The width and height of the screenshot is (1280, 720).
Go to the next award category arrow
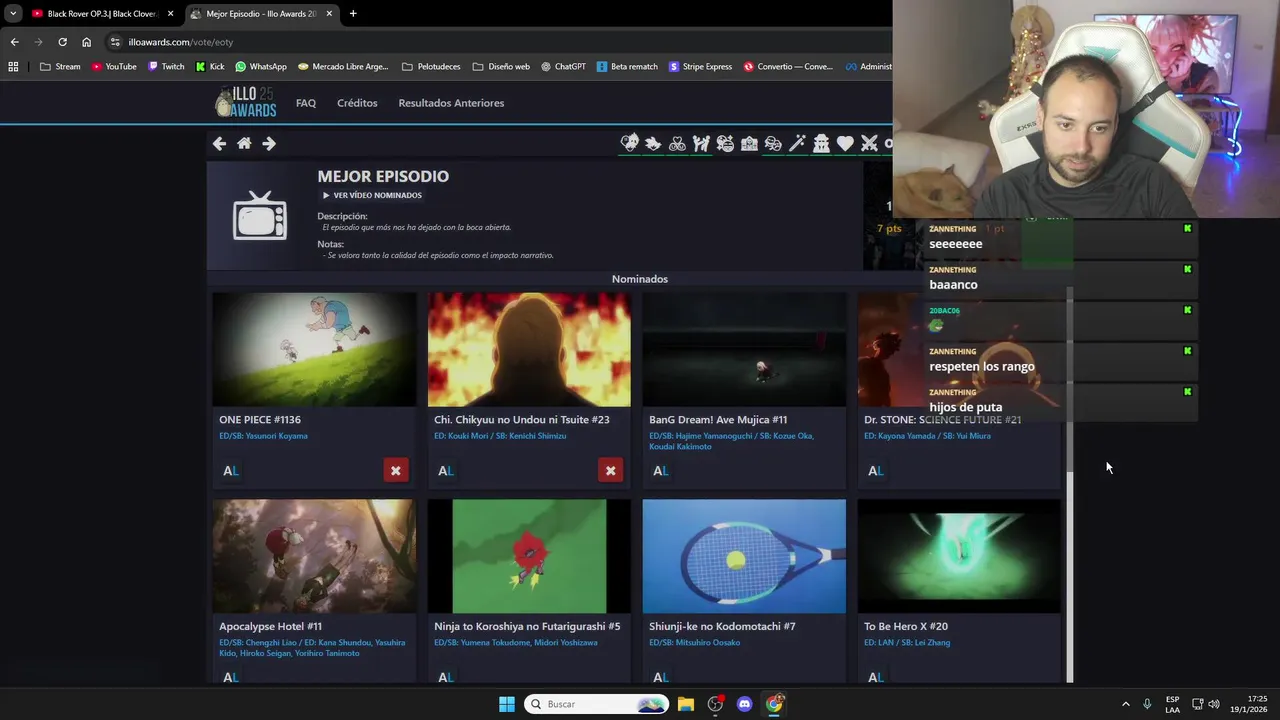[269, 143]
